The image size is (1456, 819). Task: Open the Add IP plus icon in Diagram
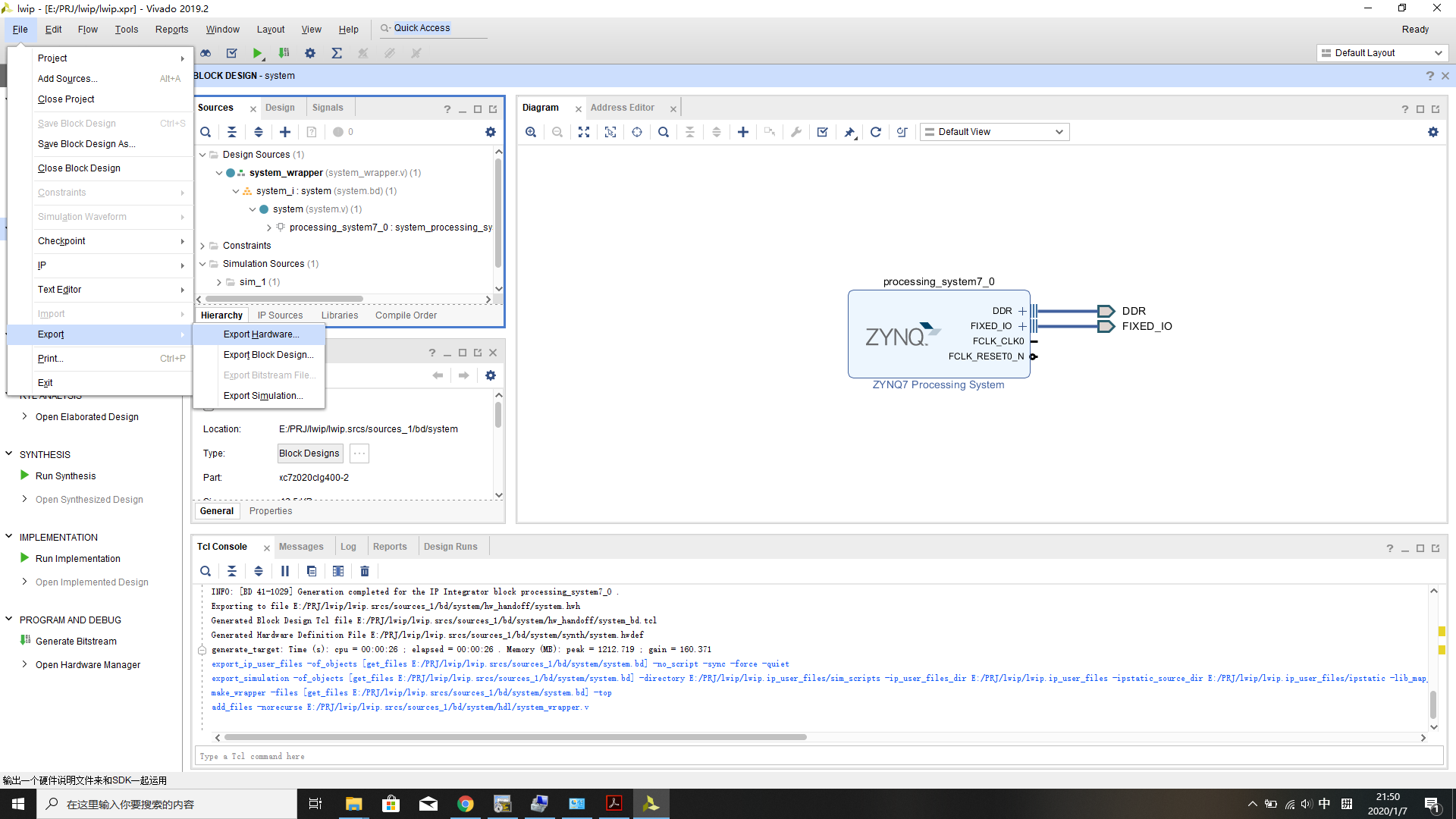coord(743,131)
